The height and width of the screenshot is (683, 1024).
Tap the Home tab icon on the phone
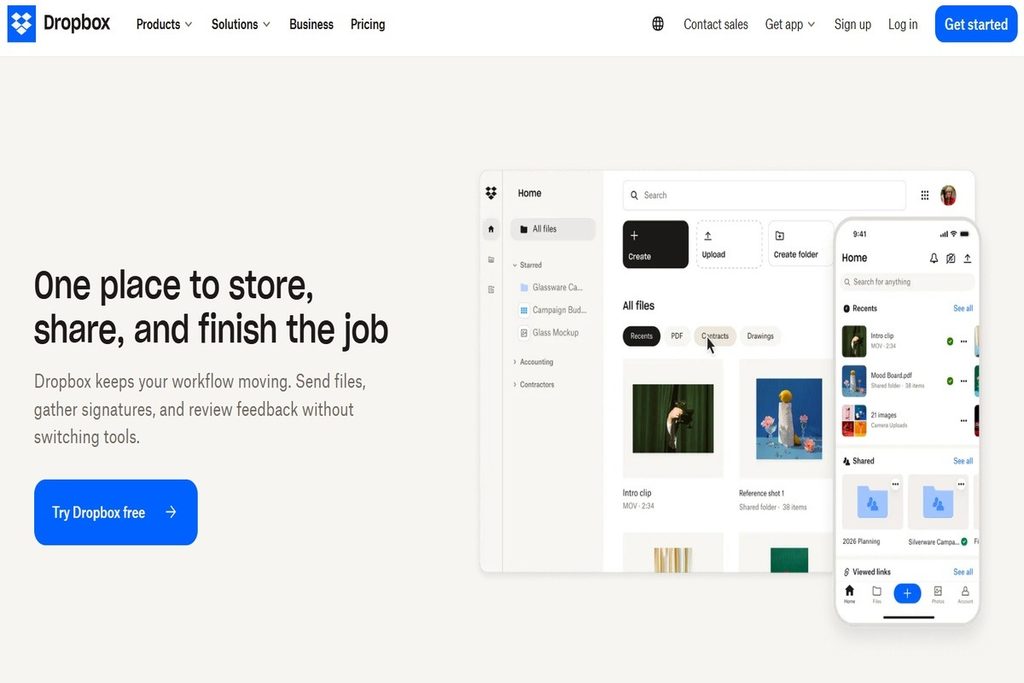coord(849,593)
